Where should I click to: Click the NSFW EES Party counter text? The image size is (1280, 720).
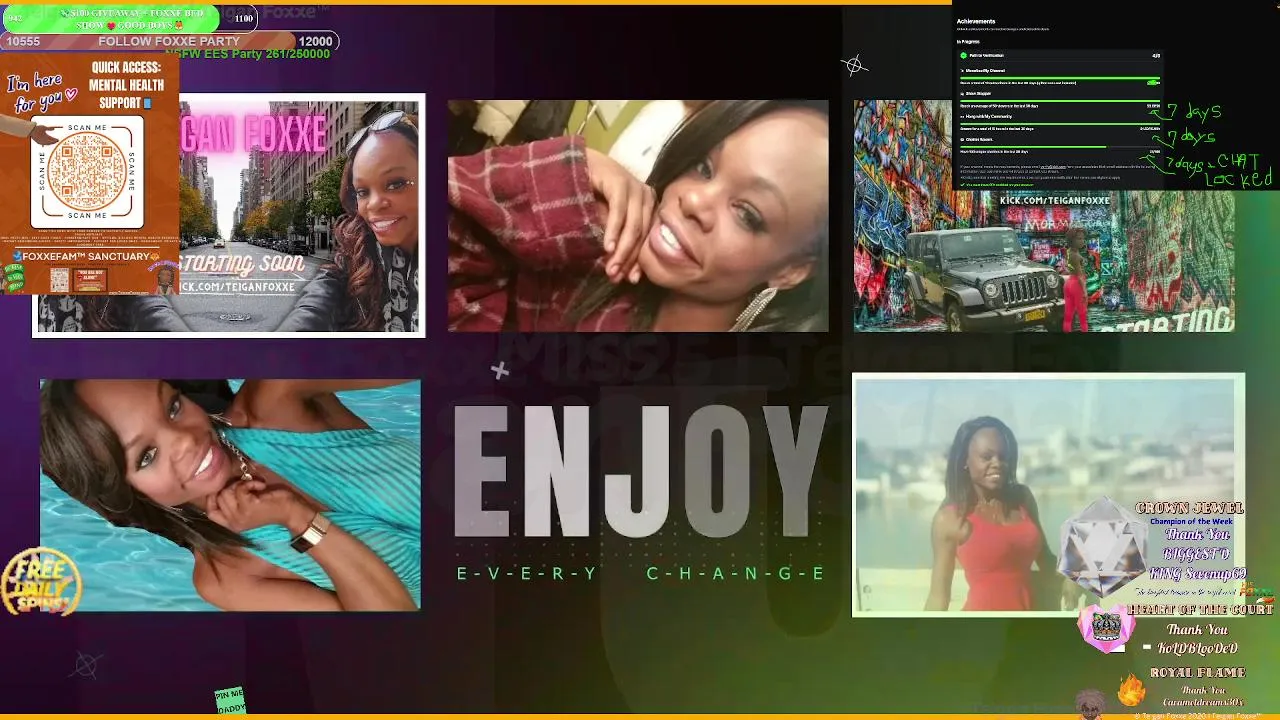pyautogui.click(x=247, y=54)
